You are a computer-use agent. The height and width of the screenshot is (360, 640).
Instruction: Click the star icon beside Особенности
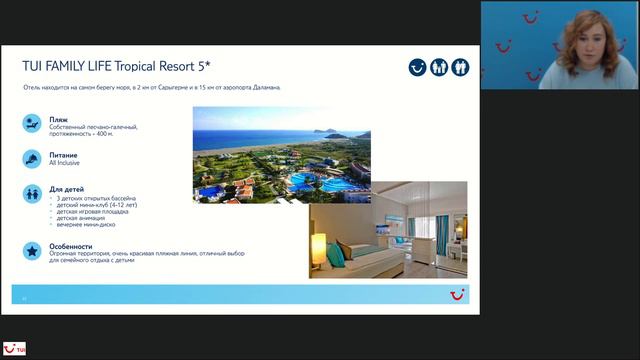(32, 251)
